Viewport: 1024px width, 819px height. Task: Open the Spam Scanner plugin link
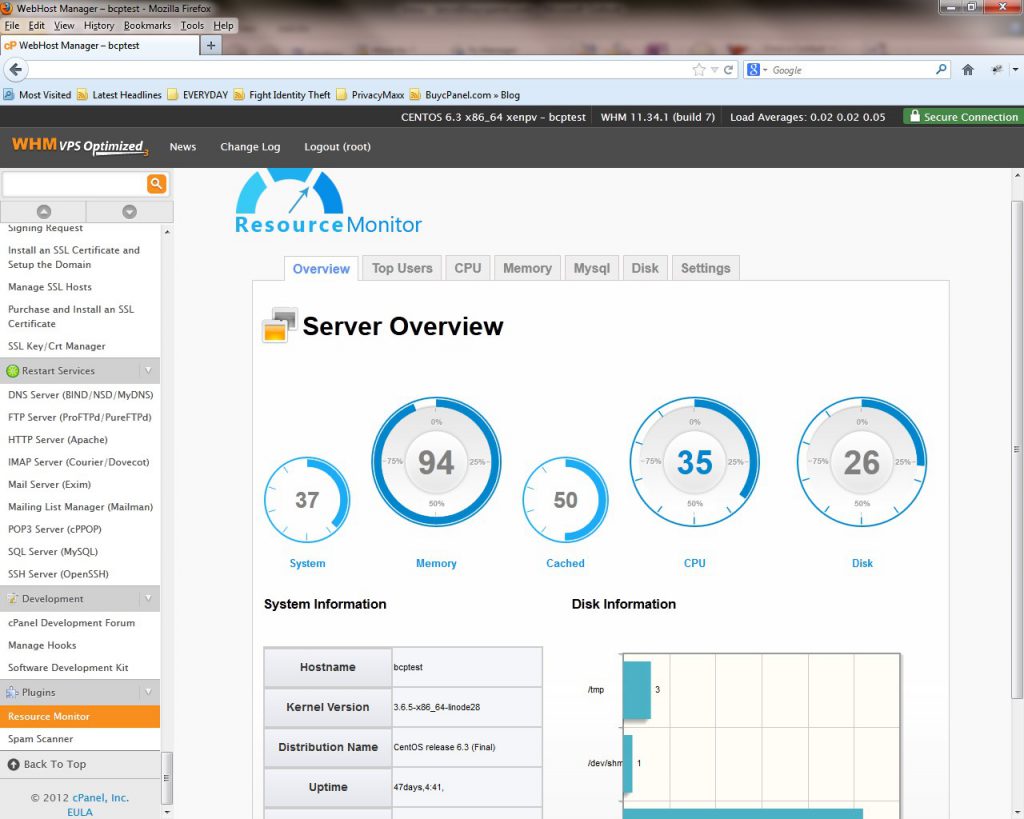[40, 739]
